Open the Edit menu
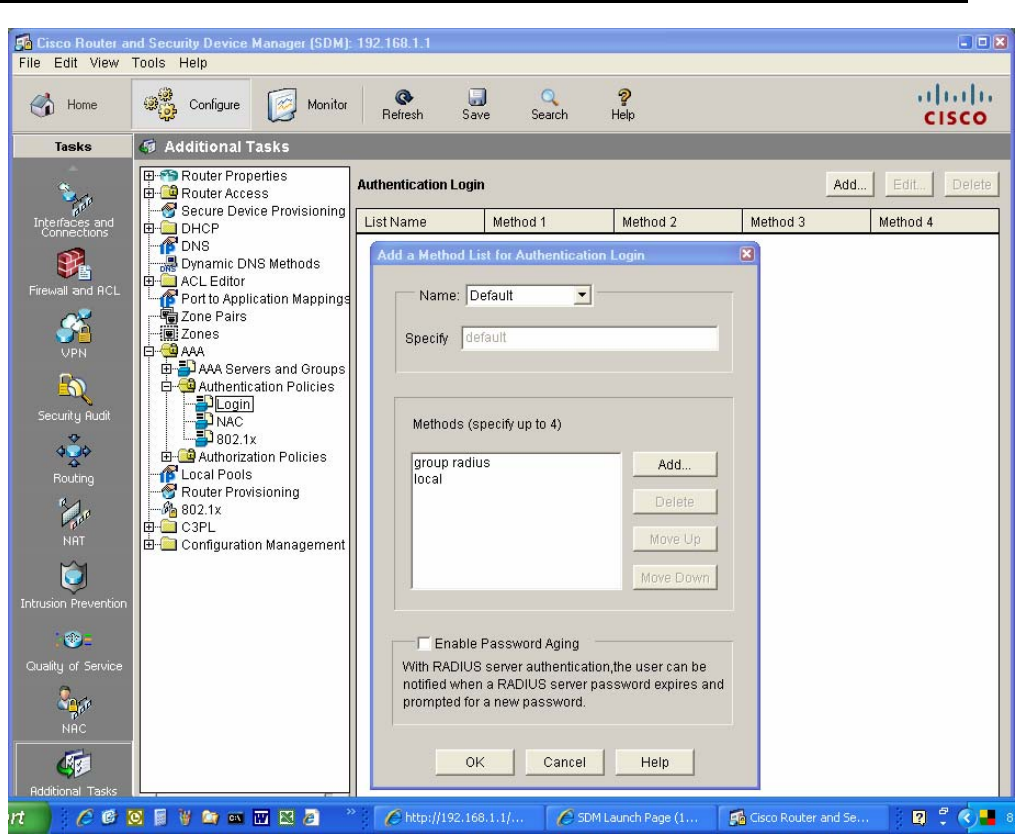The width and height of the screenshot is (1015, 834). tap(65, 63)
